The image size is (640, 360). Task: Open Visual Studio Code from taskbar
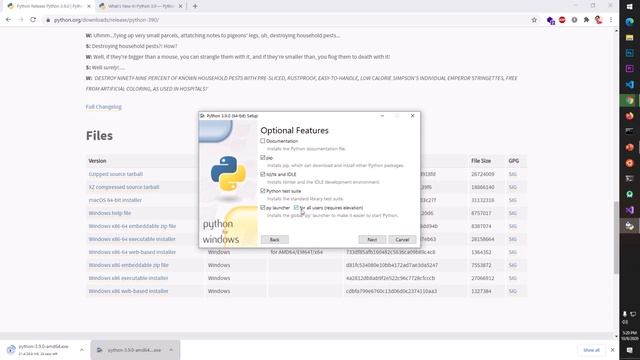click(629, 84)
